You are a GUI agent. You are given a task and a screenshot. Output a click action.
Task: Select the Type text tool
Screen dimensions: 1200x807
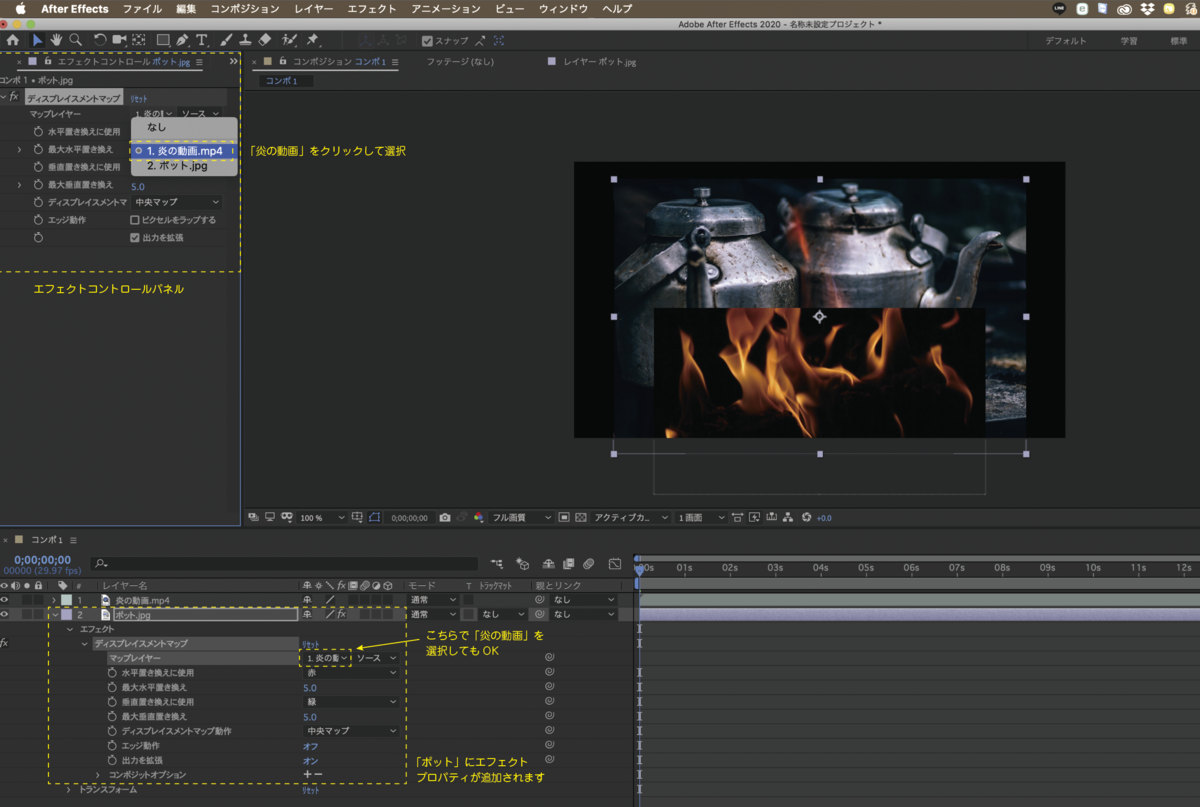(x=202, y=40)
